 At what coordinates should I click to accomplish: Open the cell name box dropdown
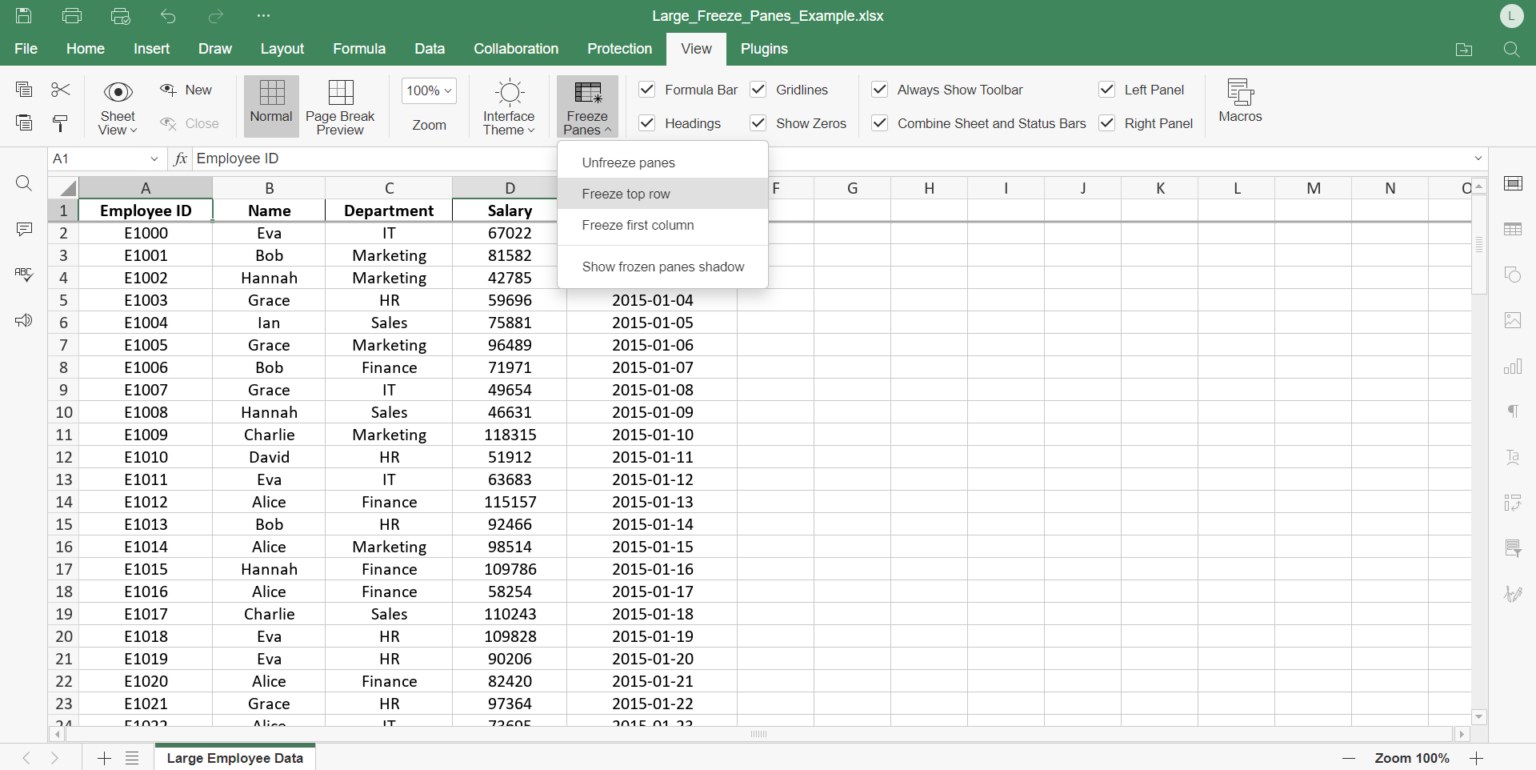156,158
